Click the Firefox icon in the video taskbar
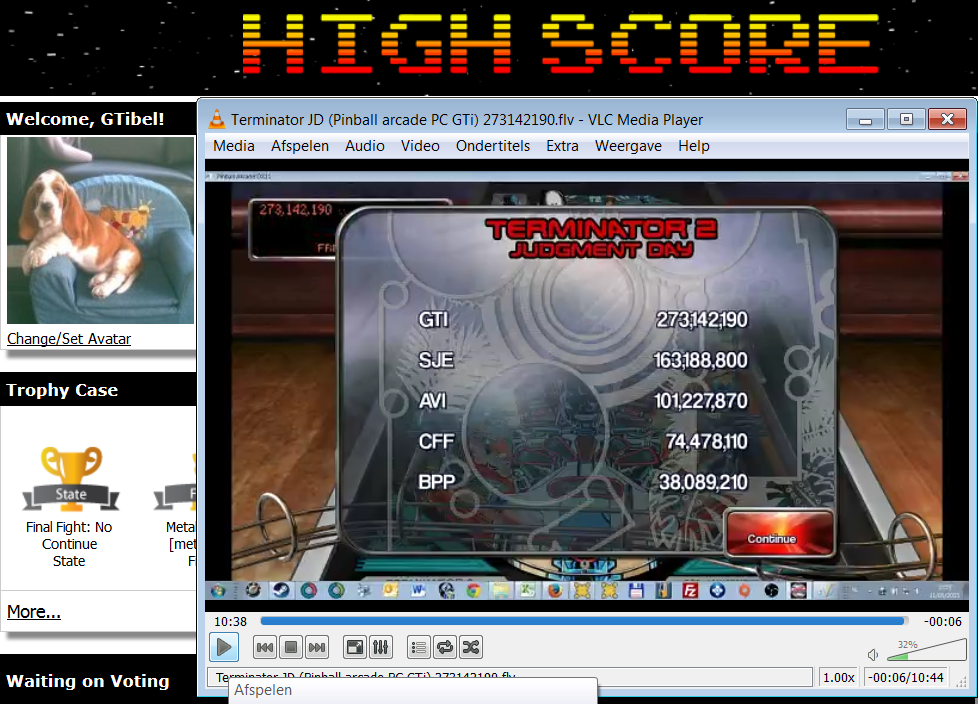Screen dimensions: 978x704 point(555,589)
